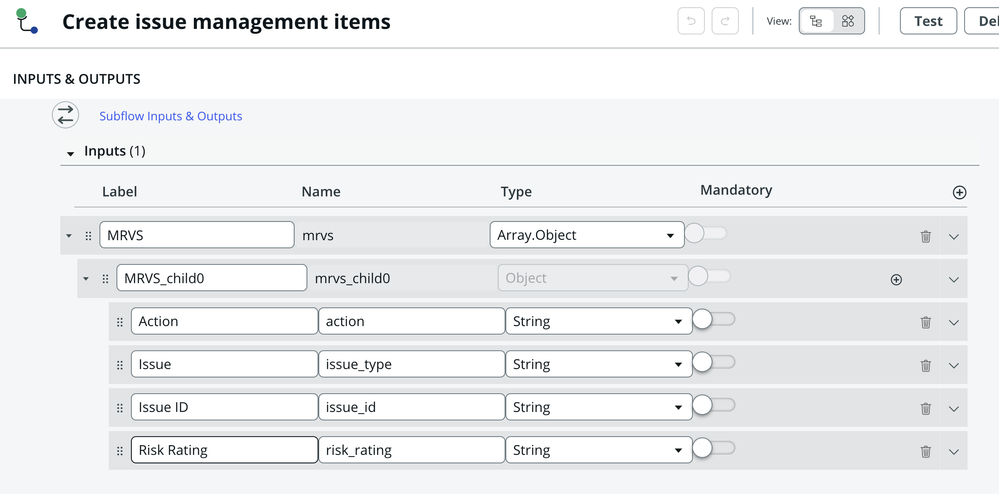Image resolution: width=999 pixels, height=494 pixels.
Task: Switch to the tile grid view icon
Action: tap(847, 21)
